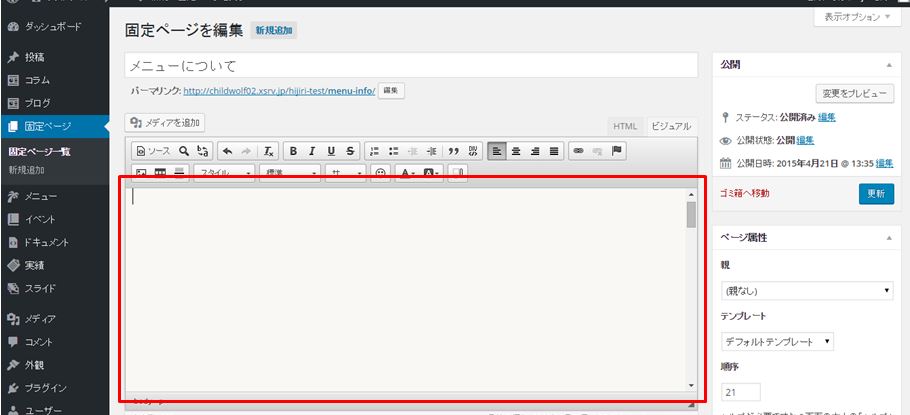This screenshot has height=415, width=910.
Task: Open the 親 parent page dropdown
Action: [807, 291]
